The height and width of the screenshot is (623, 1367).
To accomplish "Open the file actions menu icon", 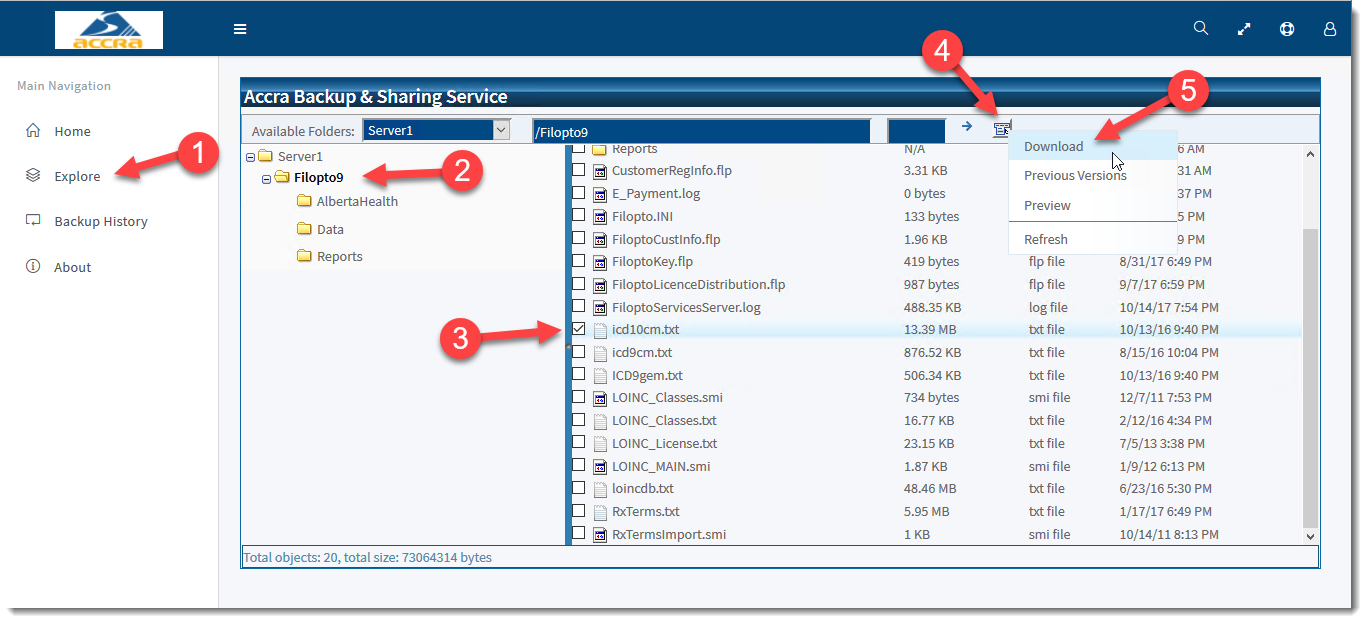I will coord(1001,129).
